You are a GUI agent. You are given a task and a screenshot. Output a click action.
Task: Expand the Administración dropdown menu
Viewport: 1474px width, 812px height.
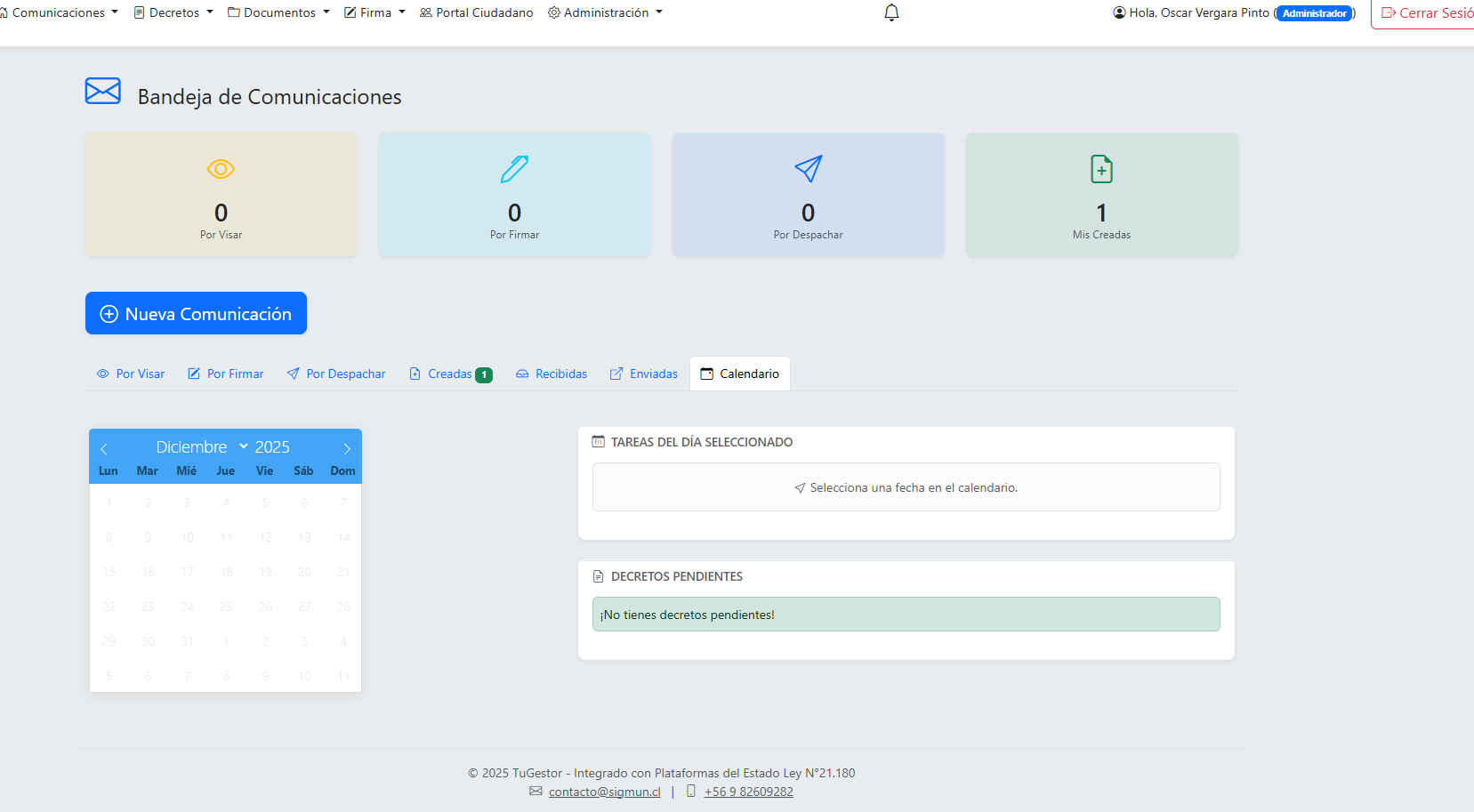click(605, 12)
